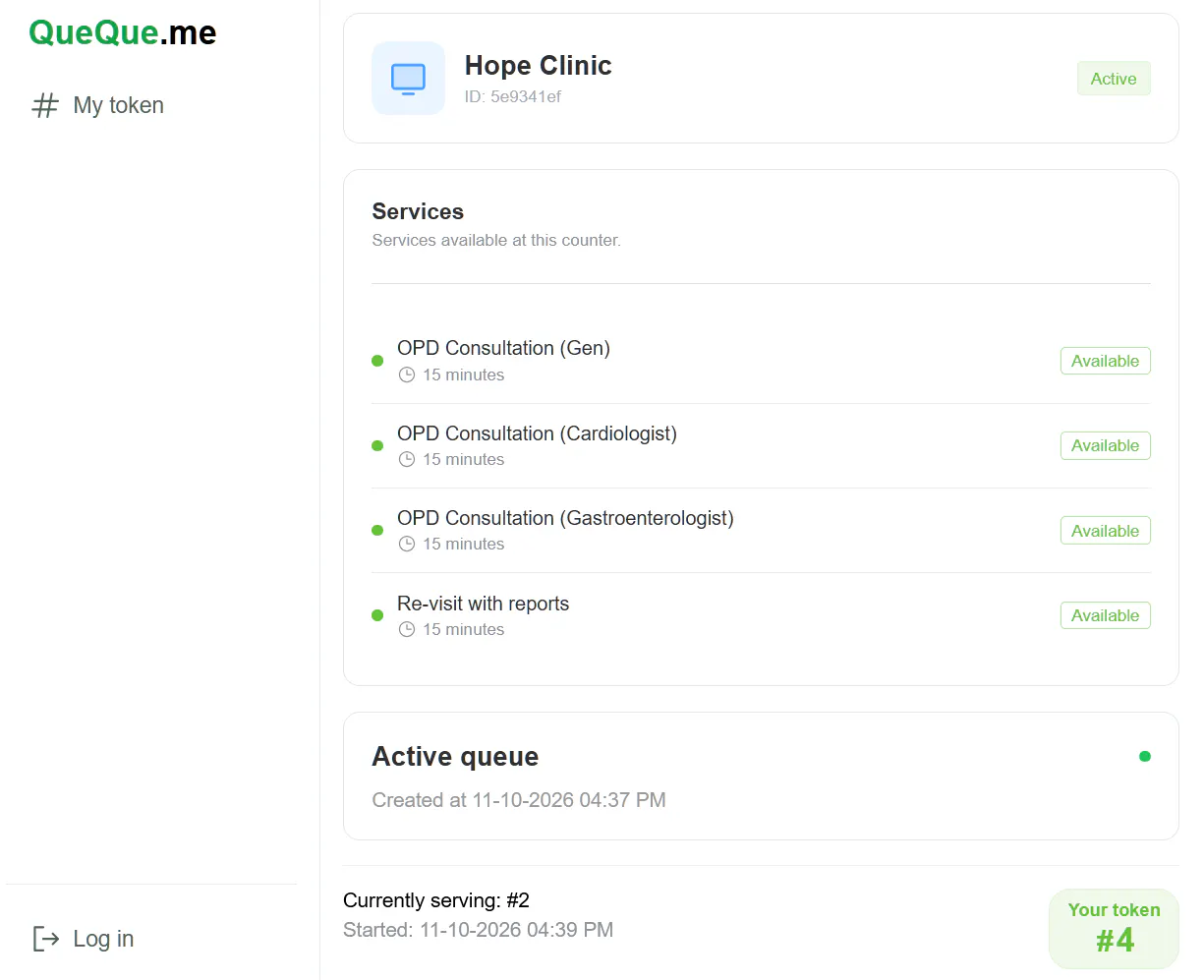Click Available badge for OPD Consultation (Gen)

(1105, 361)
